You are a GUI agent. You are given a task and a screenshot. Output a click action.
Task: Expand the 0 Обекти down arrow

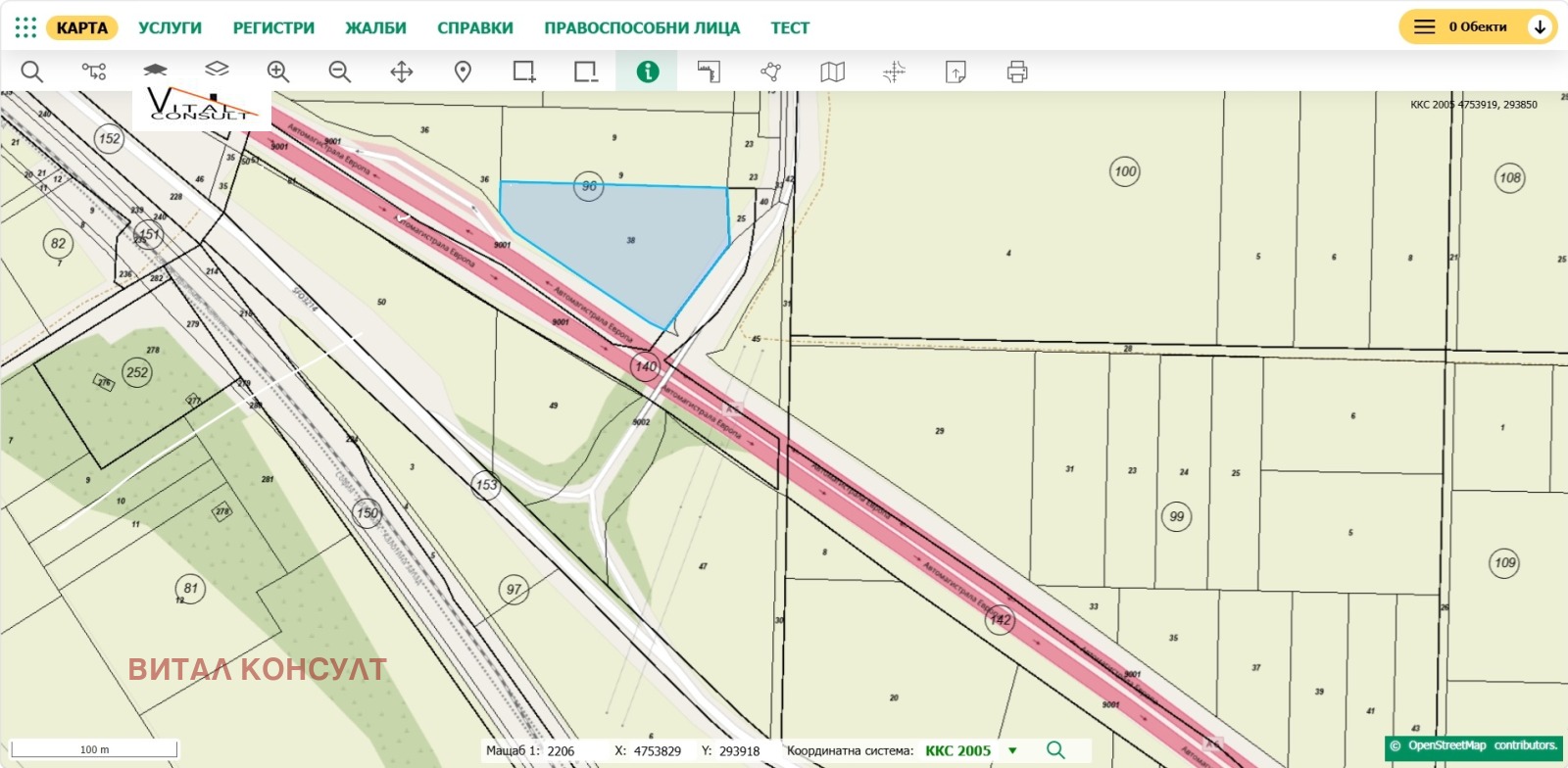(1540, 27)
